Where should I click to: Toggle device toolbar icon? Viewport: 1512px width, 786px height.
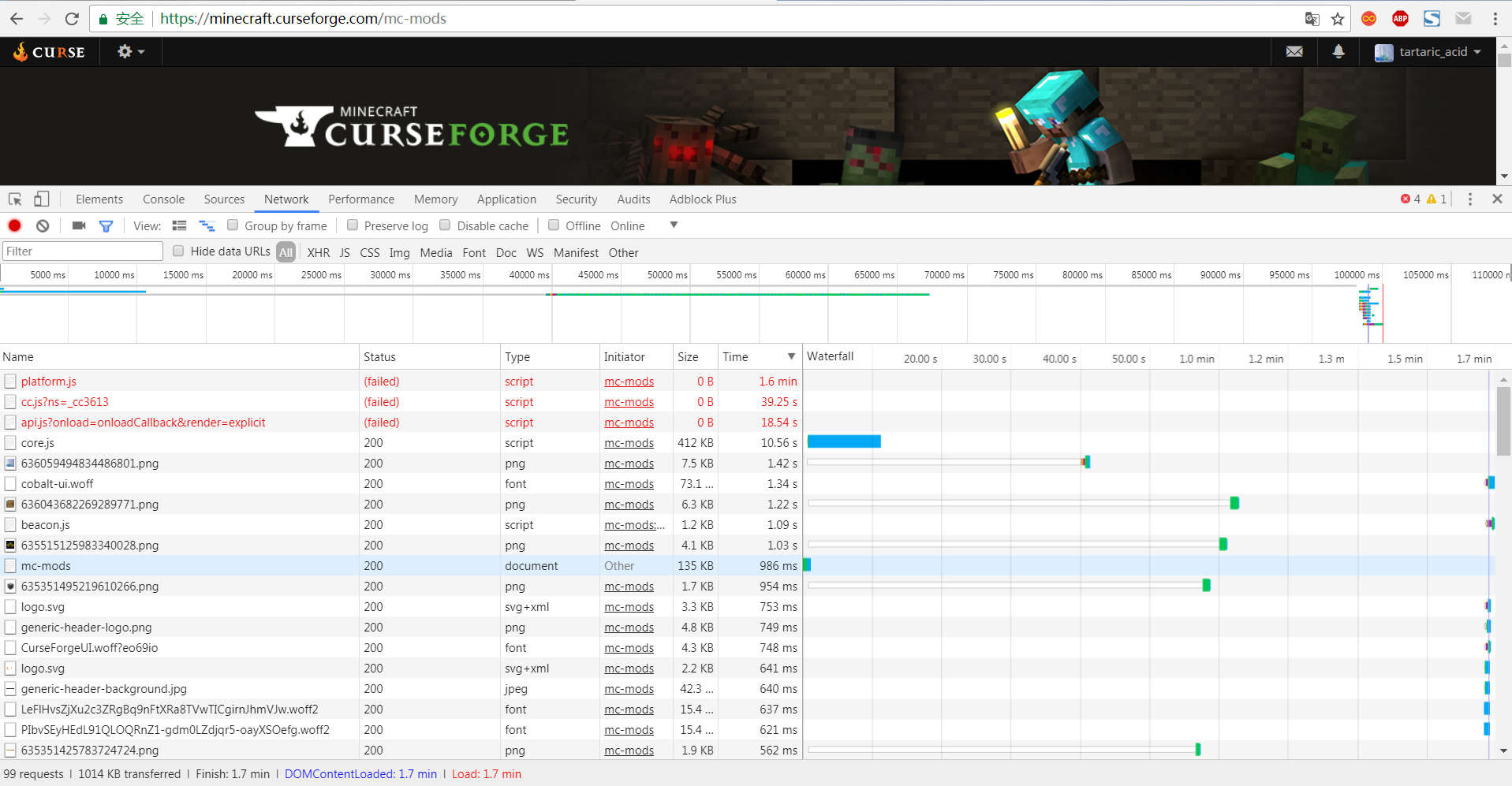coord(42,199)
